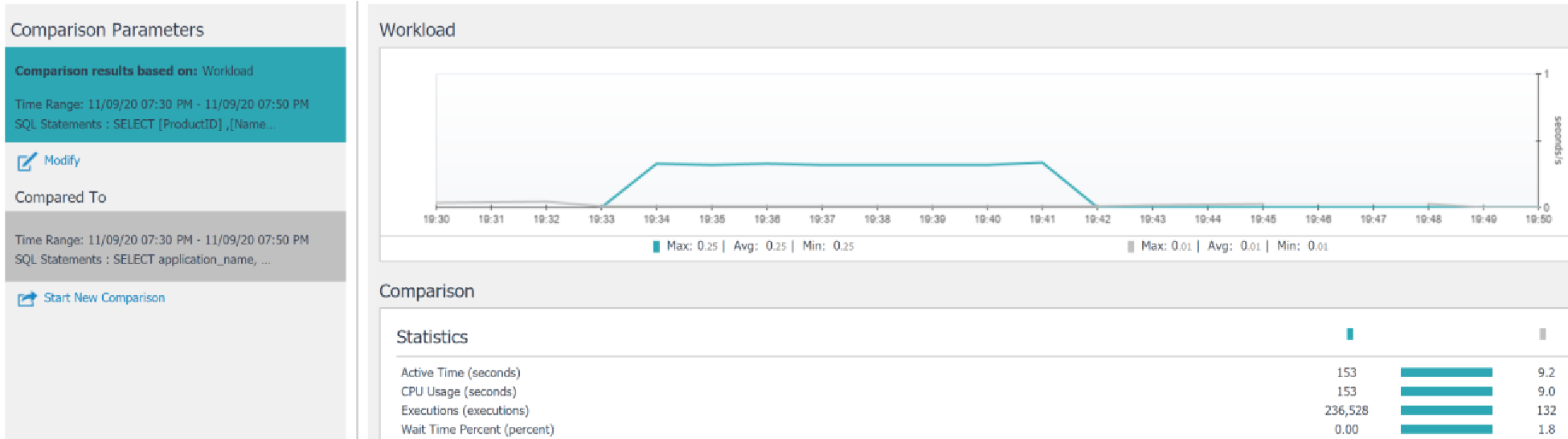
Task: Click the 19:50 marker on the time axis
Action: pos(1538,219)
